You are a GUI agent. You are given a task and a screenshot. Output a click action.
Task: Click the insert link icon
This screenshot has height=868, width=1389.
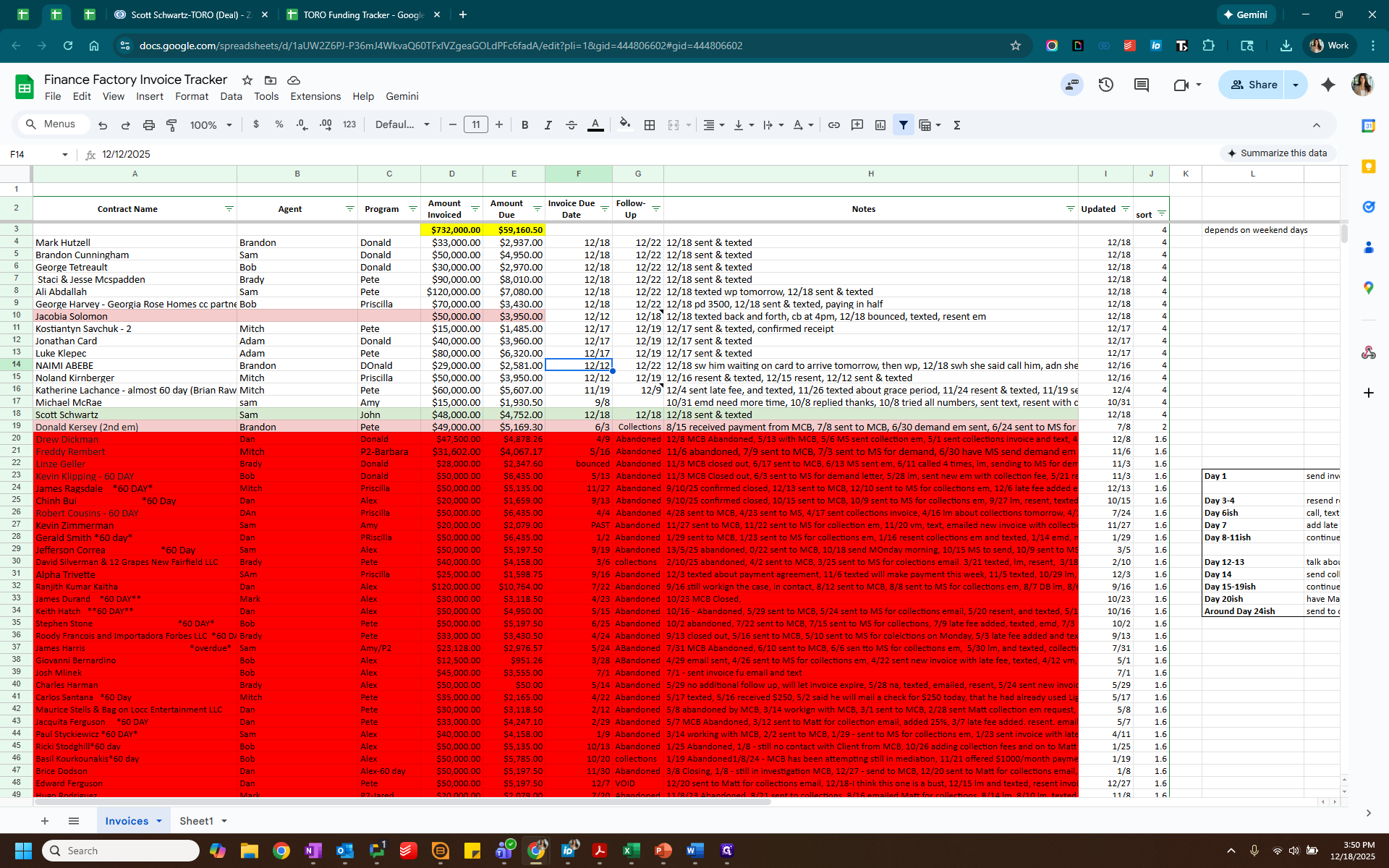point(834,125)
